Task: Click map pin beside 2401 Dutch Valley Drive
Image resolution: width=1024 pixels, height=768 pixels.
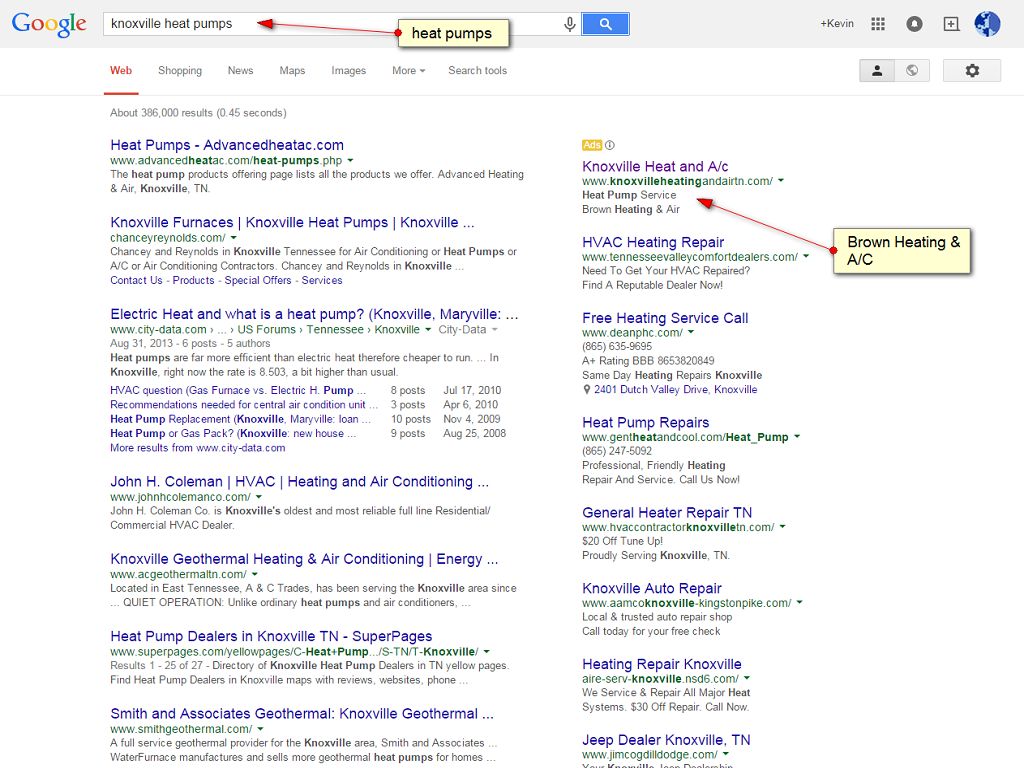Action: [586, 389]
